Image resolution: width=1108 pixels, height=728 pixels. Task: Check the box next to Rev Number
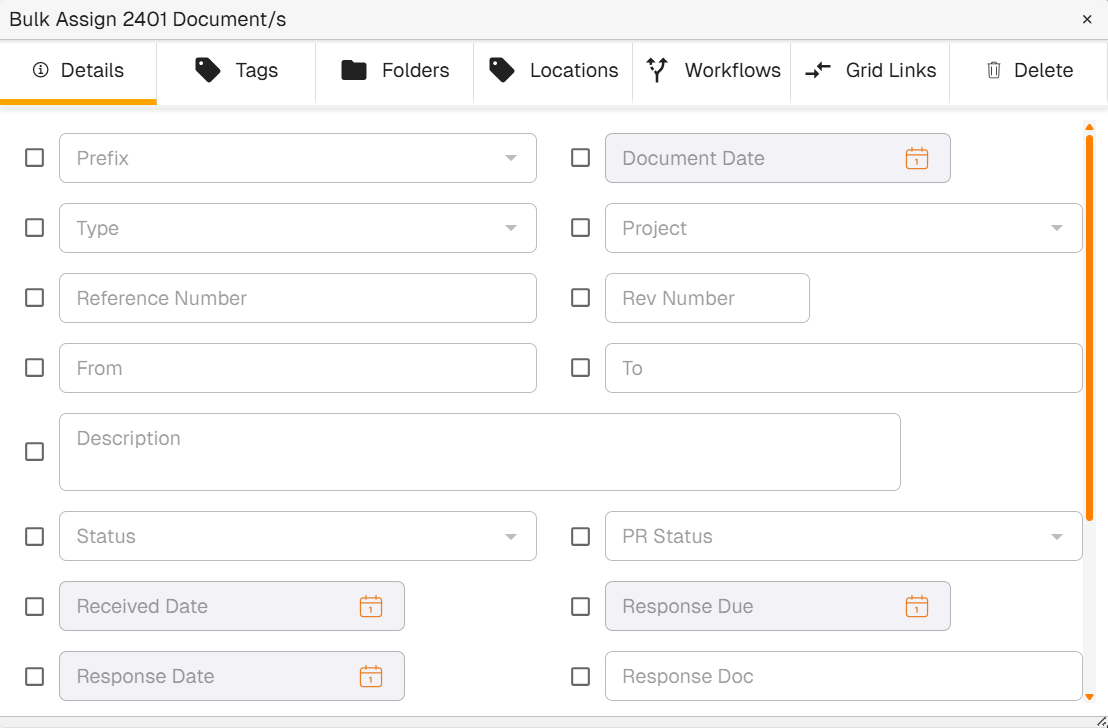coord(580,298)
